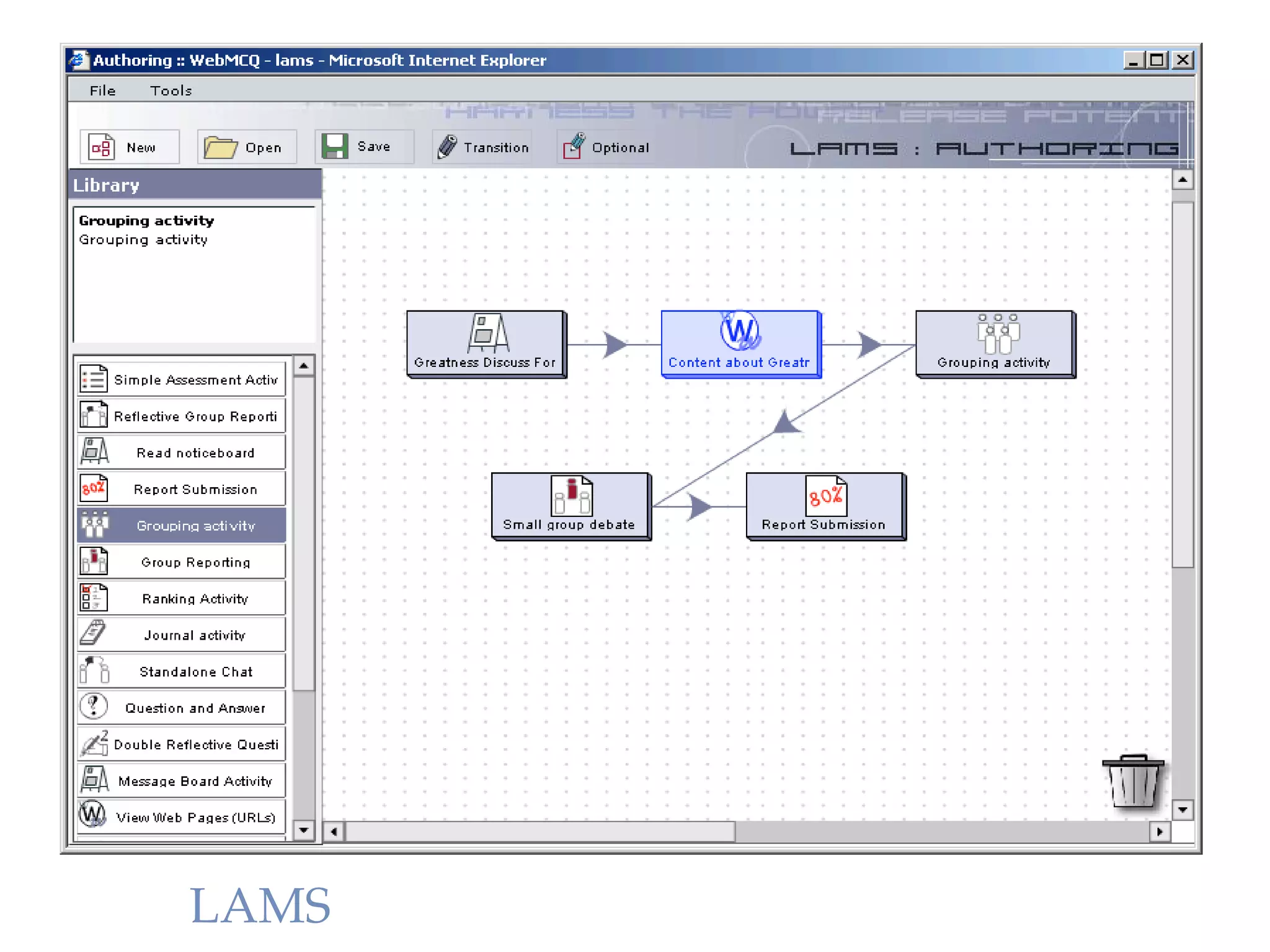Open a sequence with the folder icon

click(x=220, y=148)
